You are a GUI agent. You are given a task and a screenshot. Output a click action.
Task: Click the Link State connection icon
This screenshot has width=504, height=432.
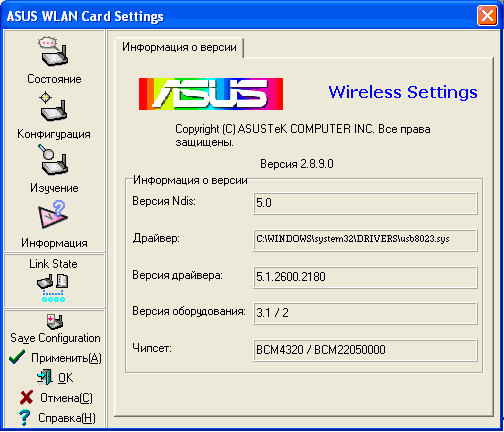pyautogui.click(x=53, y=288)
